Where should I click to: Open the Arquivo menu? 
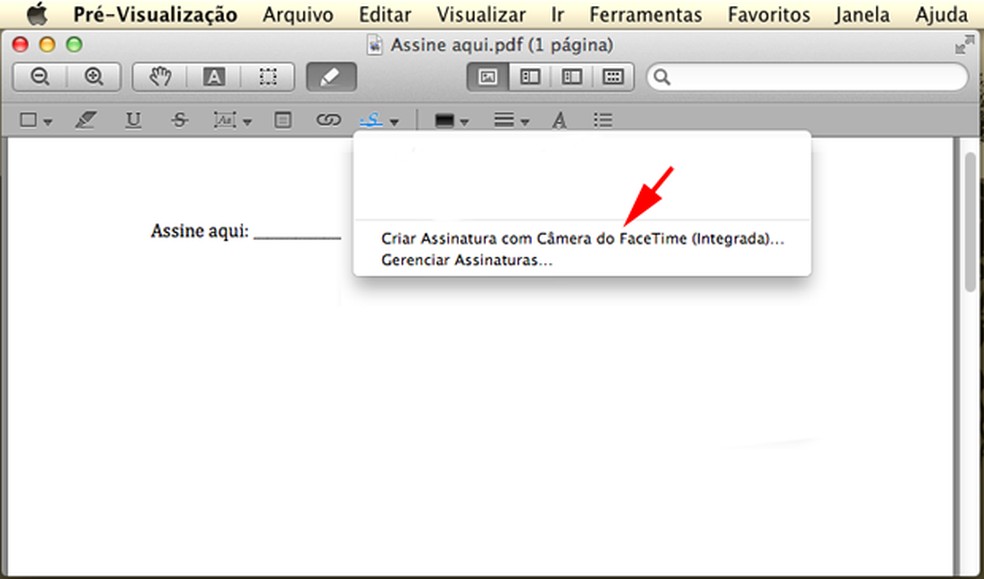pyautogui.click(x=298, y=14)
